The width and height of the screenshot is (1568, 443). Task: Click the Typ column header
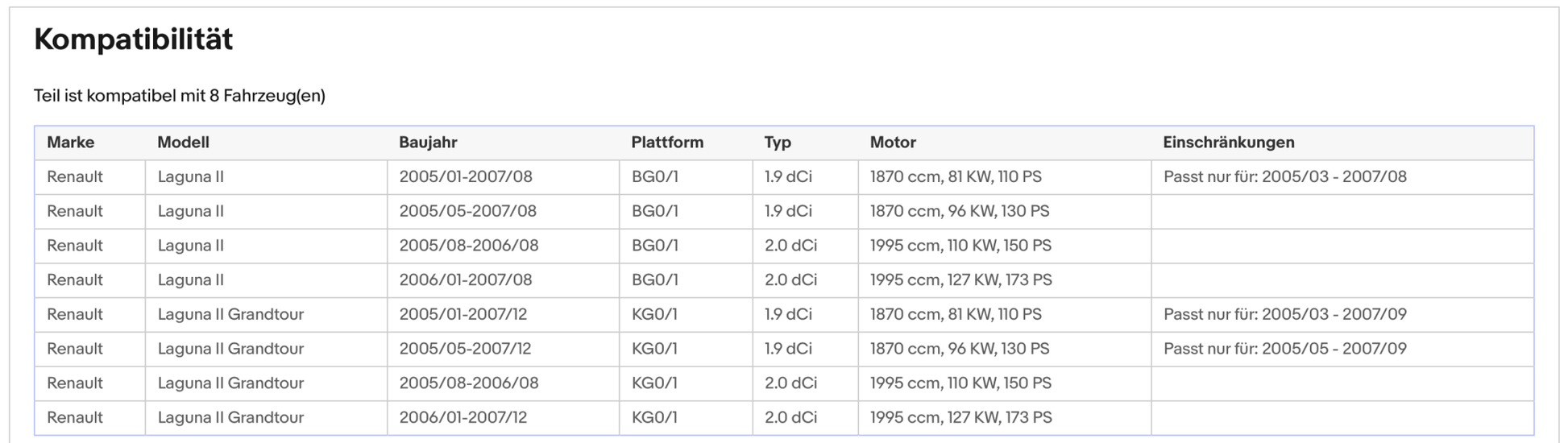point(778,143)
